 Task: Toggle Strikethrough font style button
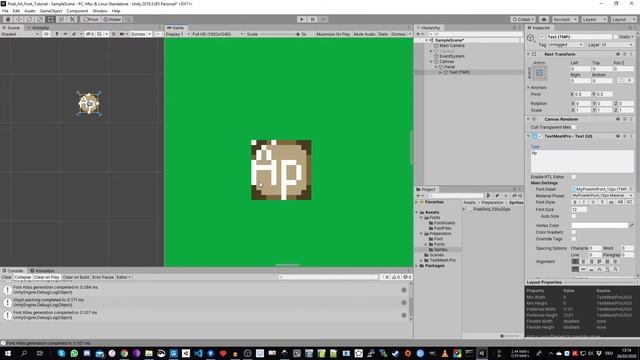click(x=602, y=202)
